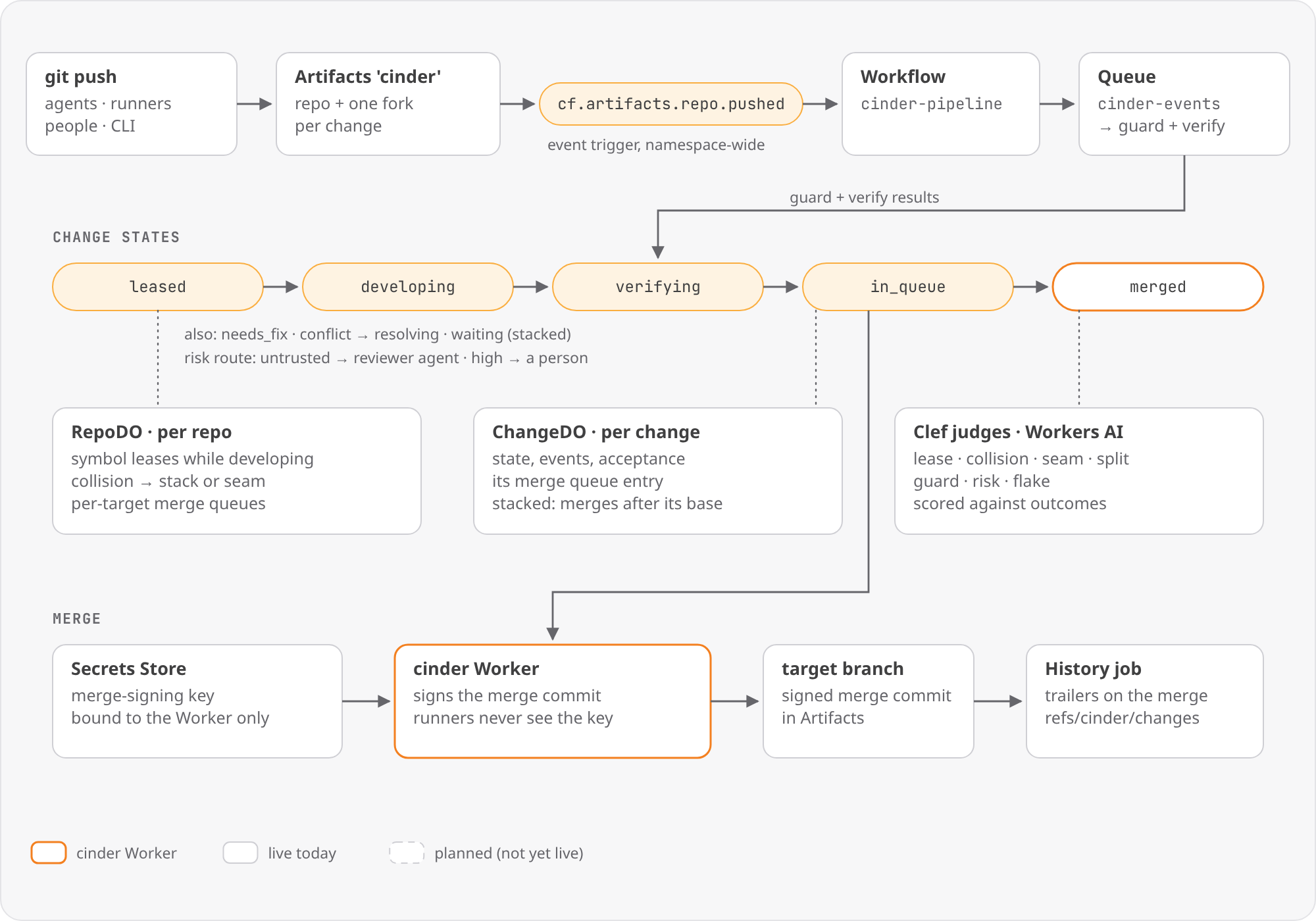Click the Queue cinder-events box

click(x=1184, y=104)
